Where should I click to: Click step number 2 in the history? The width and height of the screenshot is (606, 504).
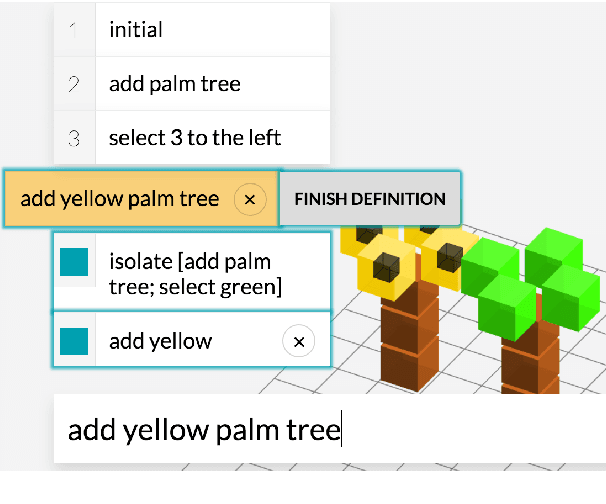tap(73, 84)
